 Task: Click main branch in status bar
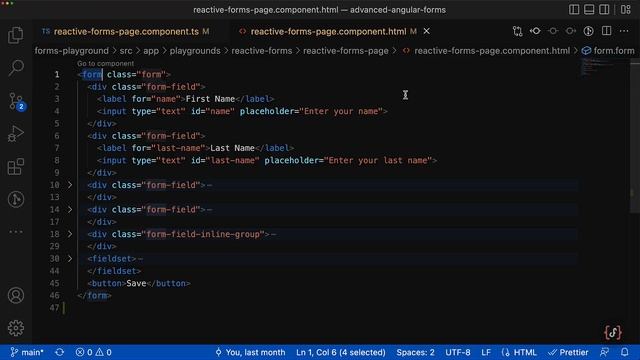point(27,352)
